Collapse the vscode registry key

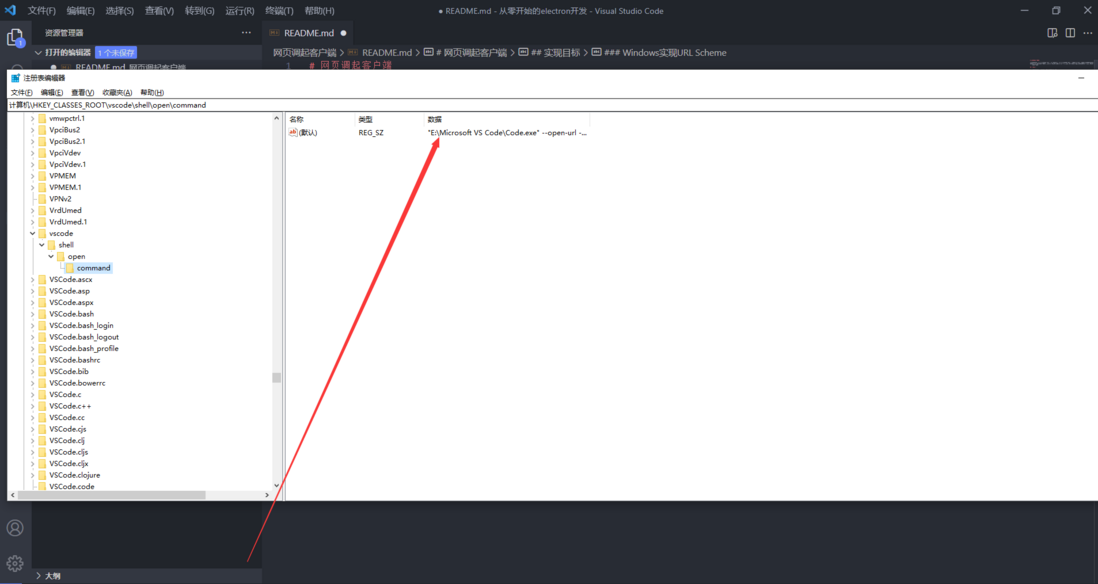click(32, 233)
